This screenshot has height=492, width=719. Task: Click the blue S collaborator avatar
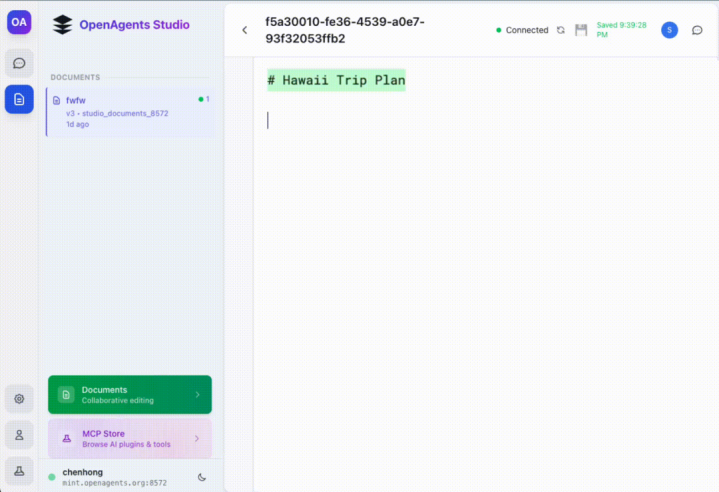pyautogui.click(x=669, y=30)
